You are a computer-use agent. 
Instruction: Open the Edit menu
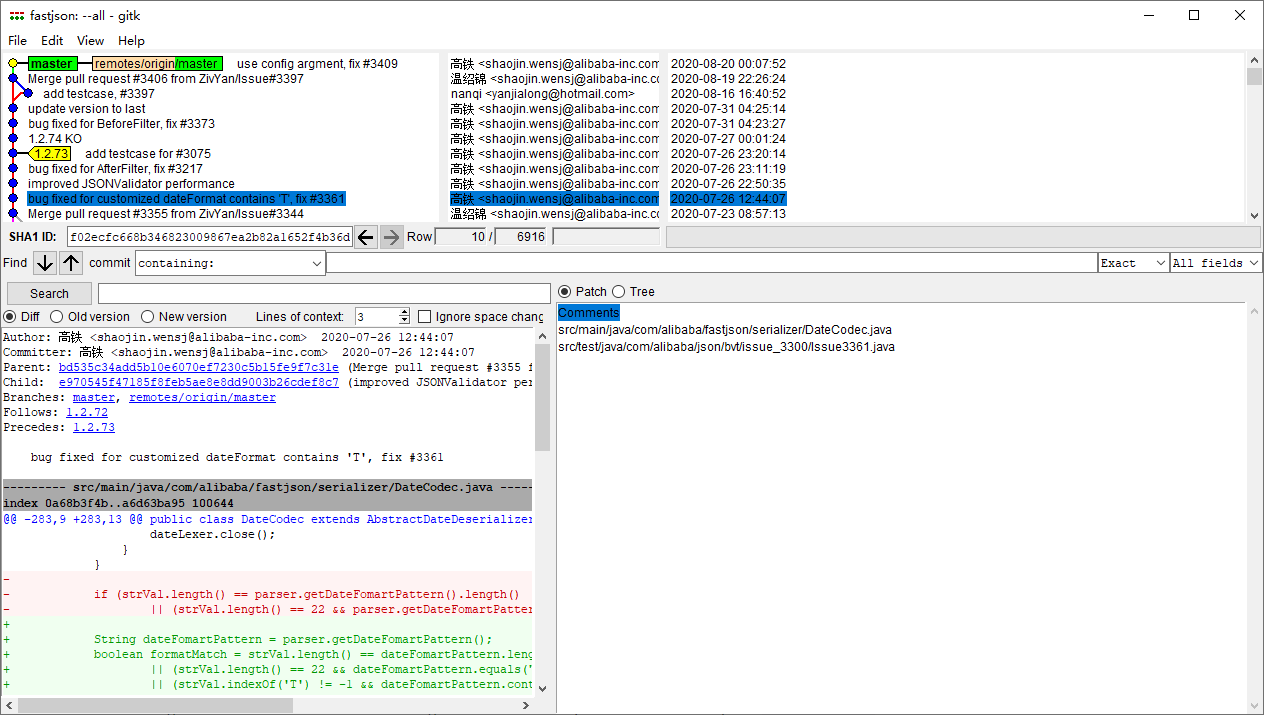52,41
